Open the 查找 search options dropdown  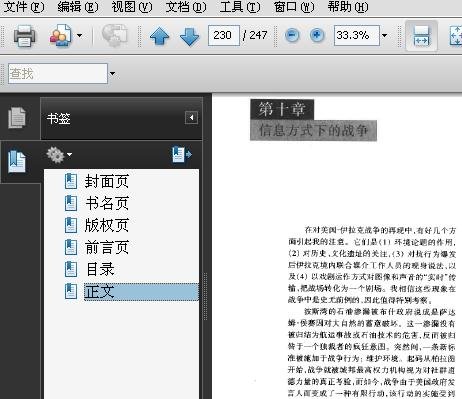(x=112, y=73)
